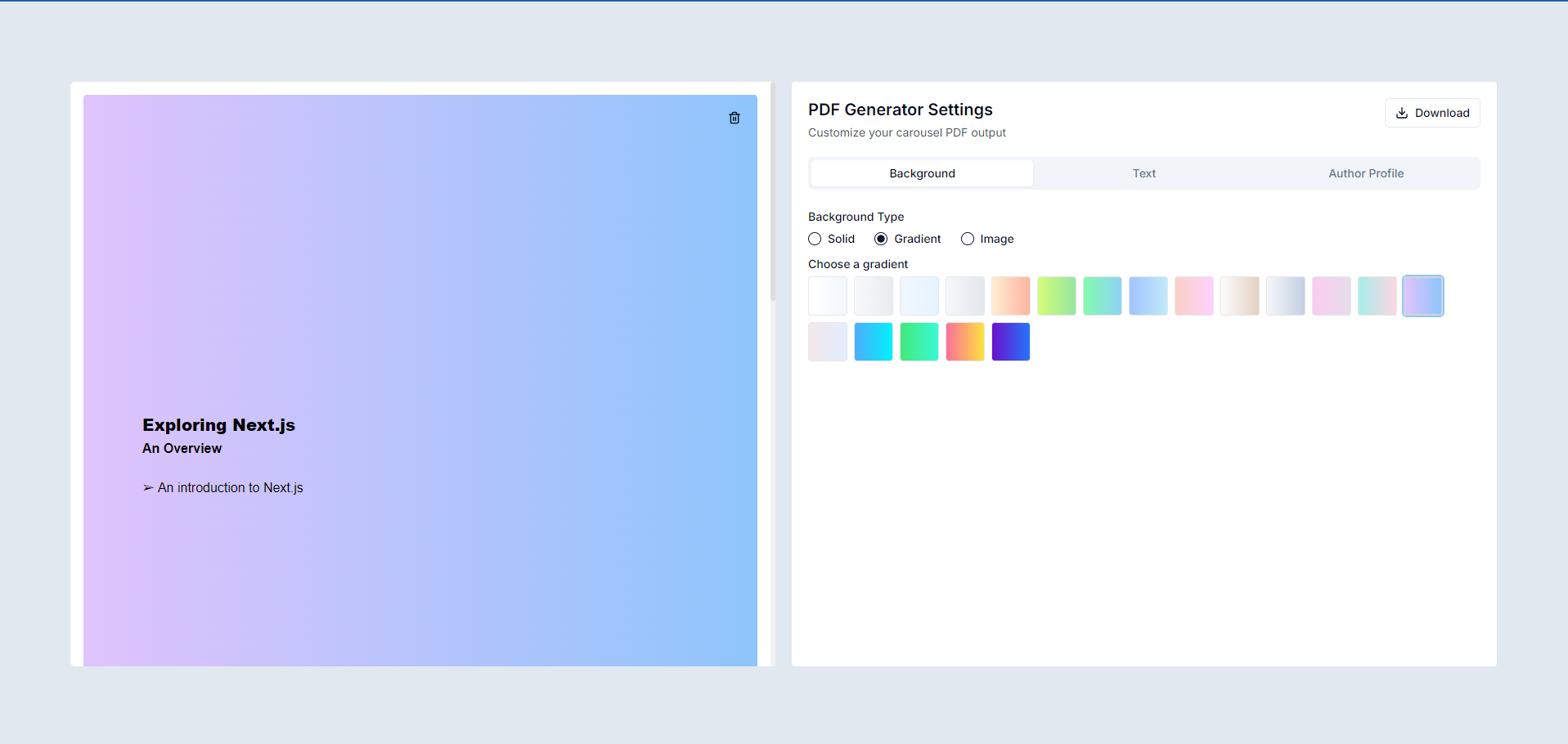This screenshot has height=744, width=1568.
Task: Choose the mint-teal gradient swatch in first row
Action: coord(1103,296)
